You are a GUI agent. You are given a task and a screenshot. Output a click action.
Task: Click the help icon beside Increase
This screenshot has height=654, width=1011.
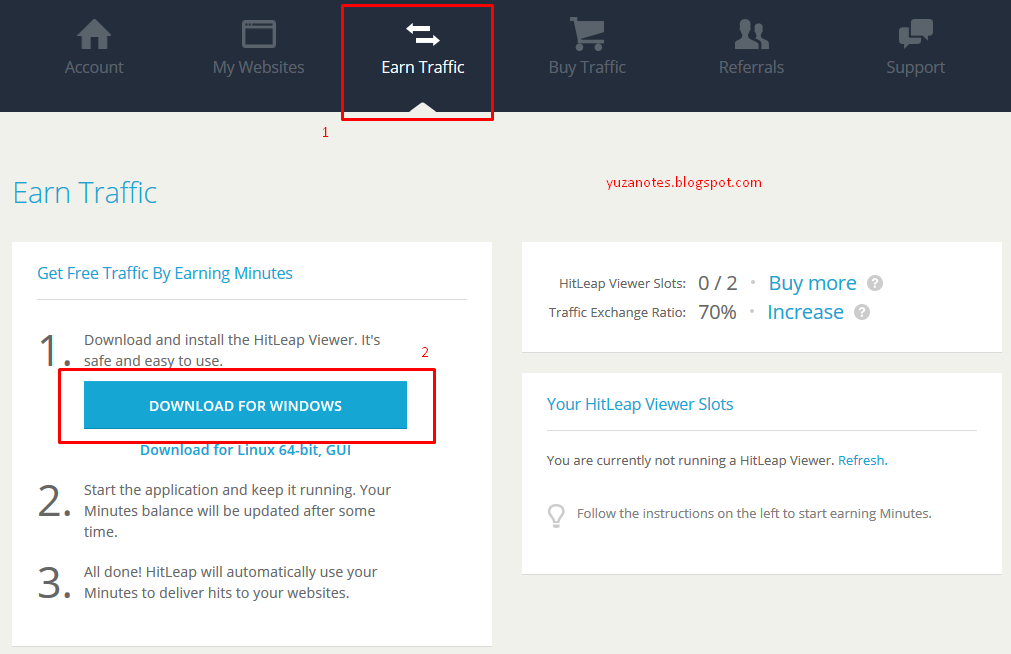[862, 312]
